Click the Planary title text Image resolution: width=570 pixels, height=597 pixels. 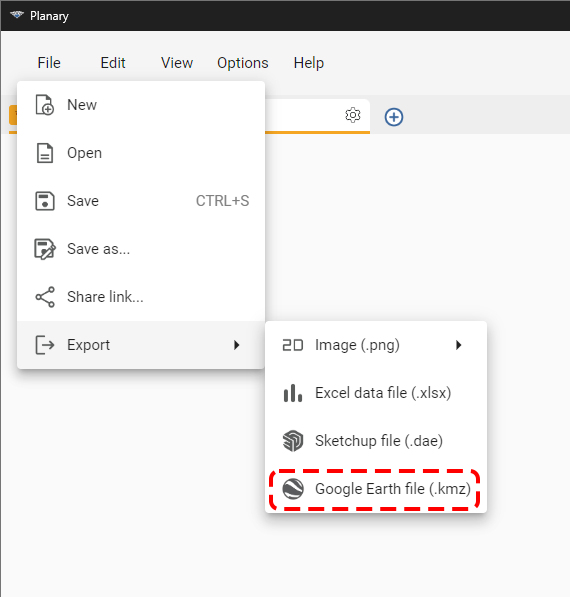pos(49,16)
